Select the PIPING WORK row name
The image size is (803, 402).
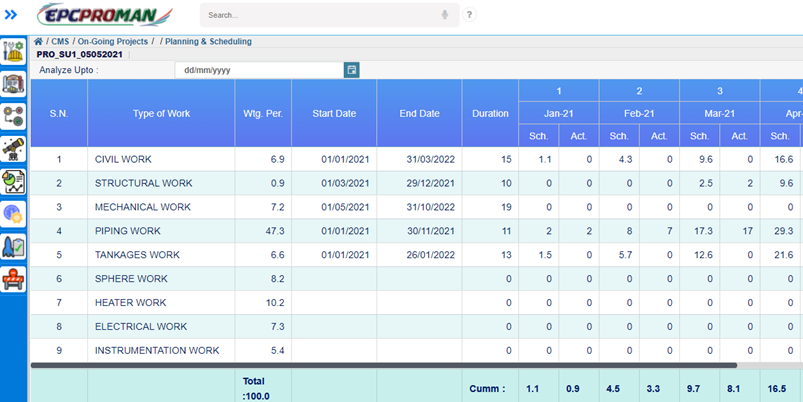coord(128,231)
